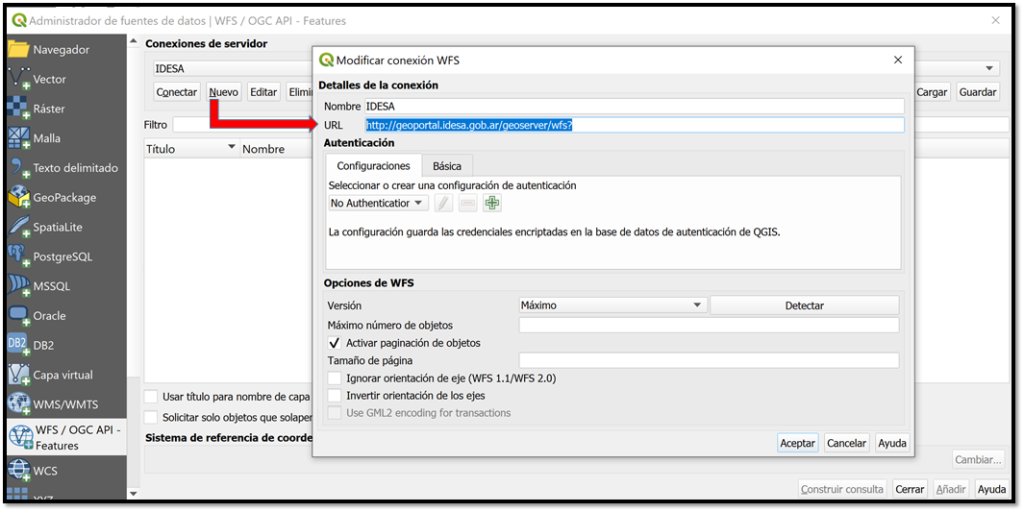The width and height of the screenshot is (1024, 512).
Task: Click the Guardar connections button
Action: pyautogui.click(x=978, y=92)
